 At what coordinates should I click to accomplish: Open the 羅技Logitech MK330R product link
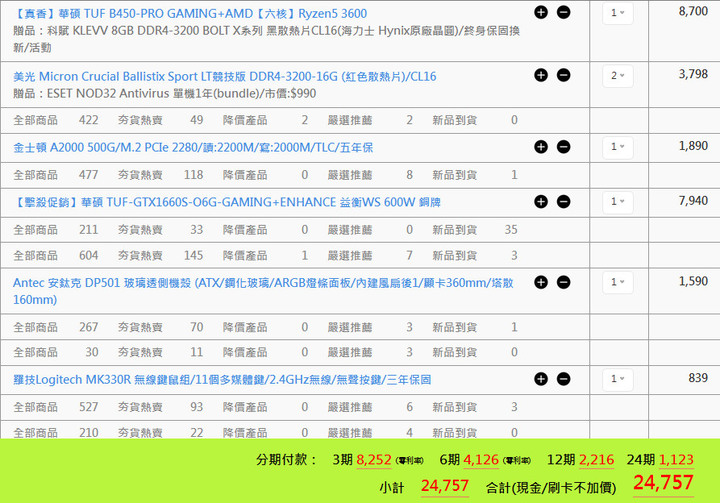click(x=222, y=380)
